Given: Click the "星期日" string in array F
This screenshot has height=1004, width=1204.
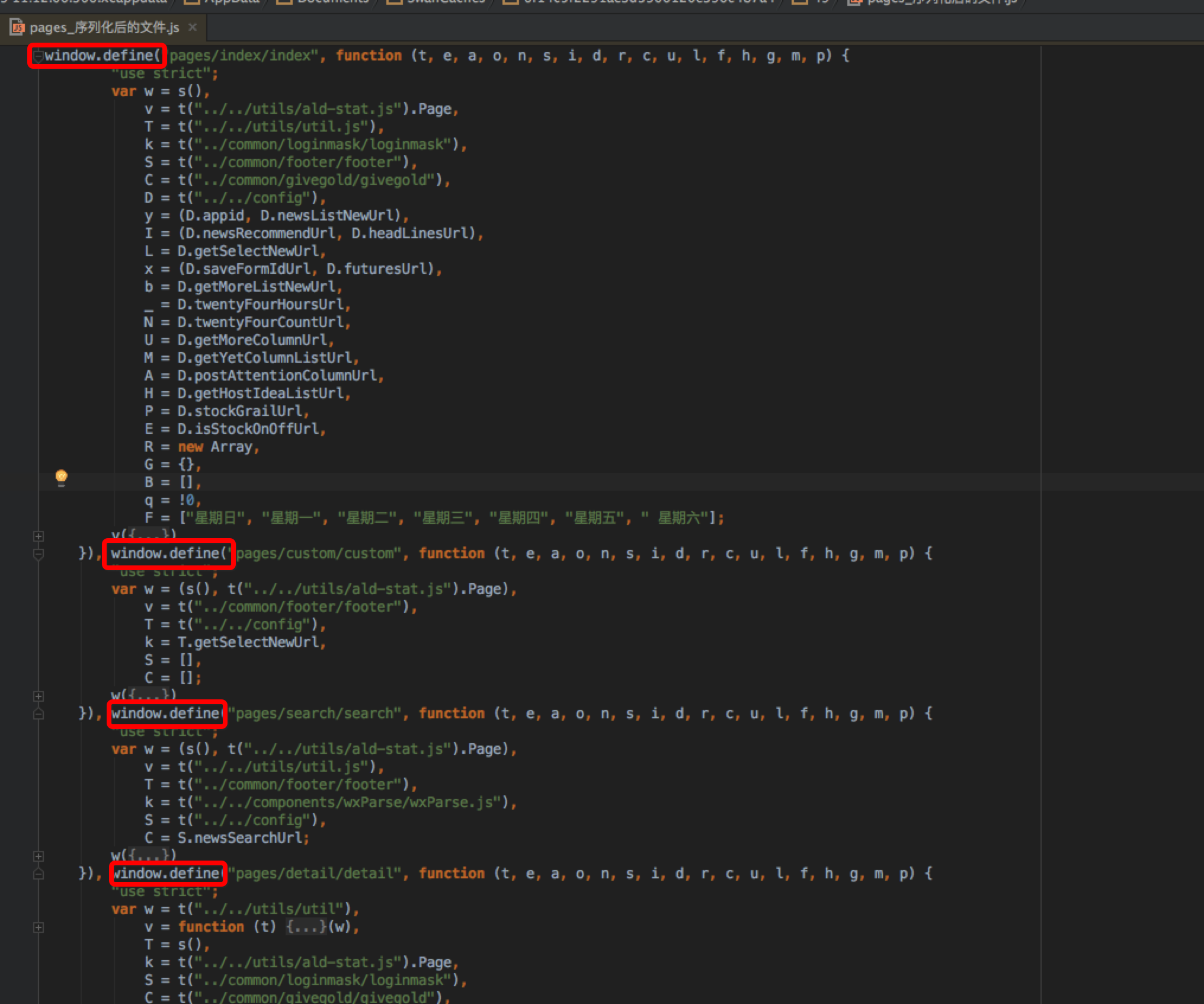Looking at the screenshot, I should tap(214, 518).
